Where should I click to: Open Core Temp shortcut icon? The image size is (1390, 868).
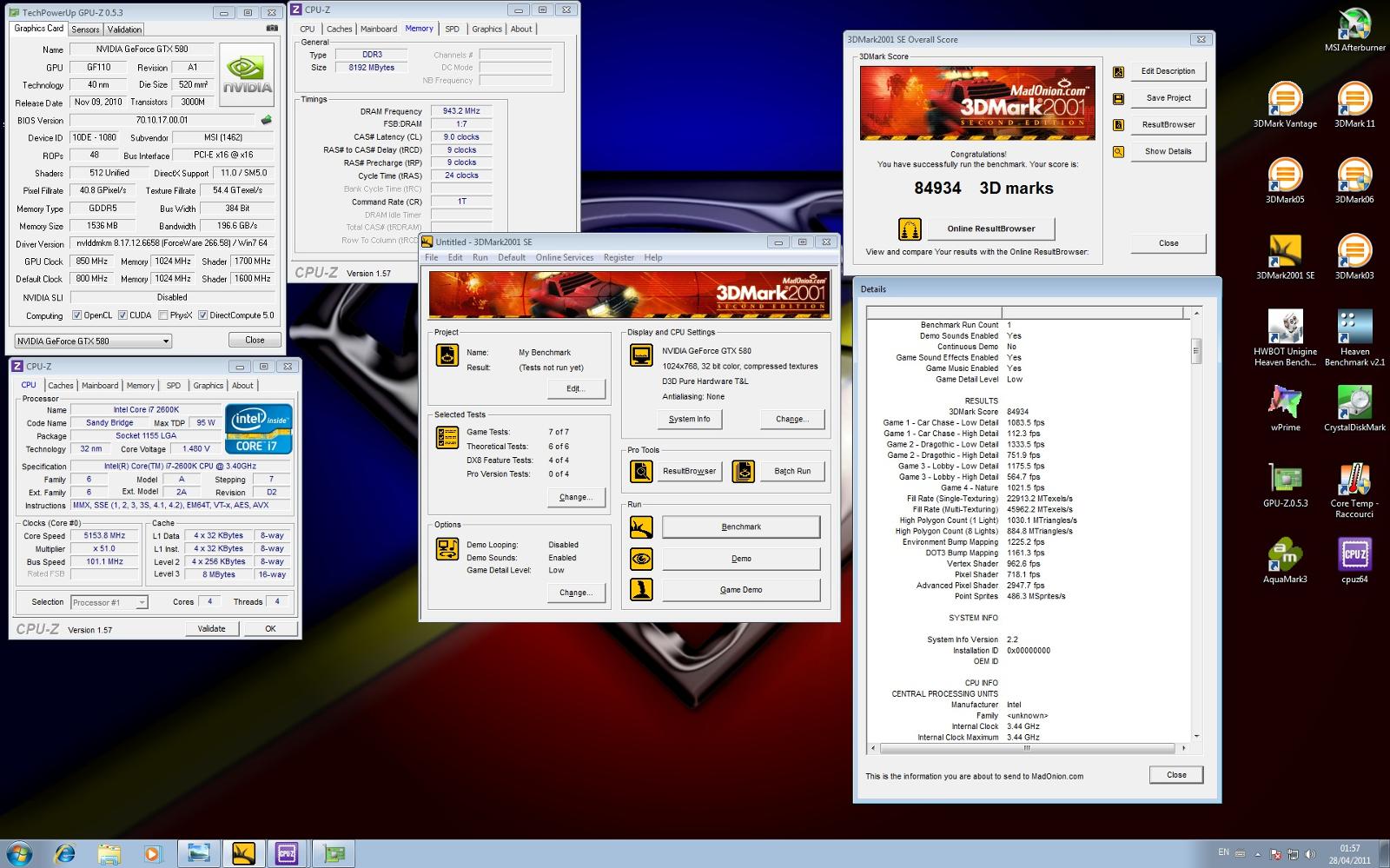tap(1354, 490)
